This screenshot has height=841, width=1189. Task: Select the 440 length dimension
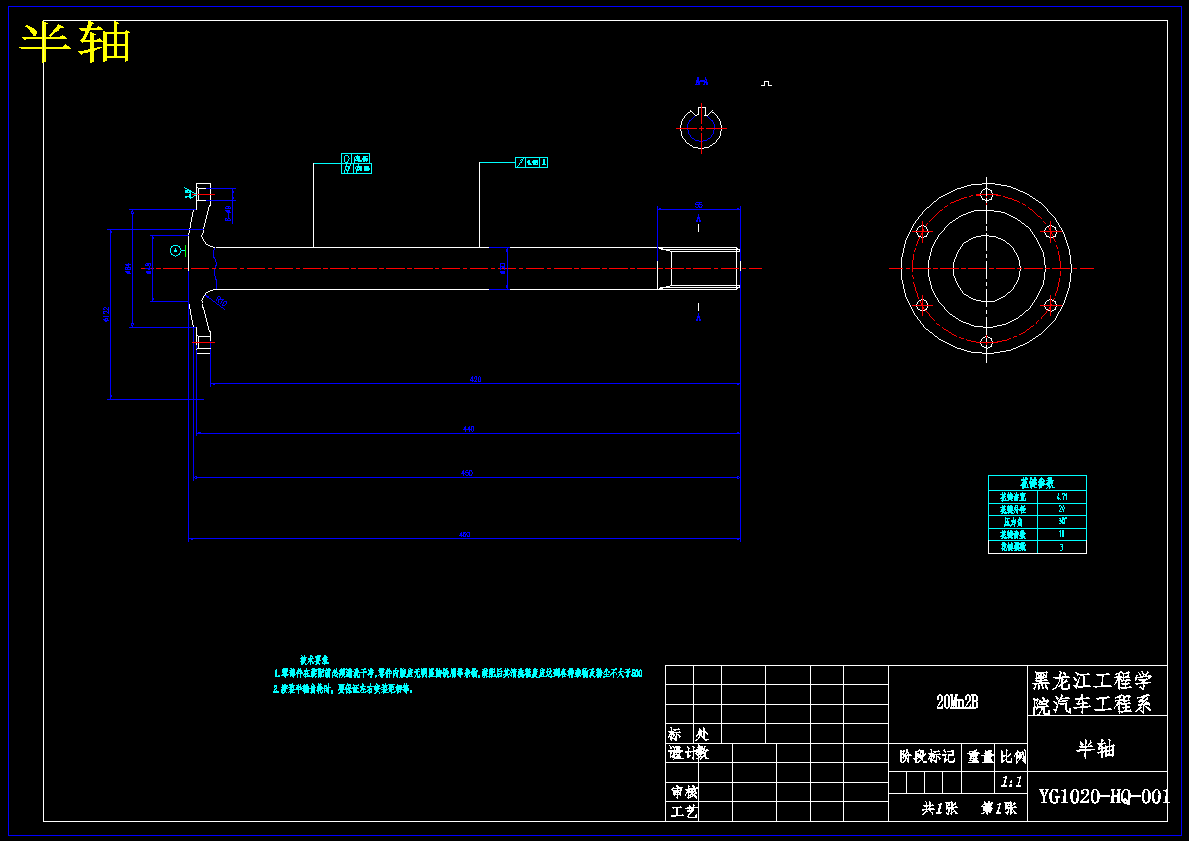(x=469, y=429)
